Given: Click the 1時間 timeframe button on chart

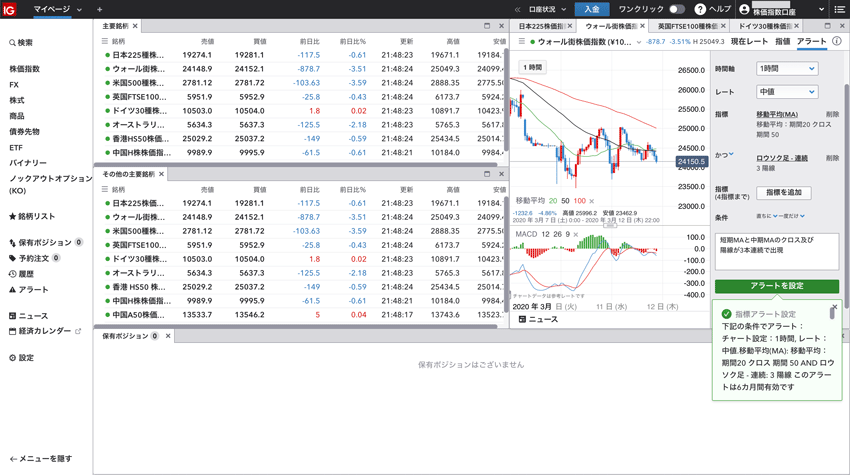Looking at the screenshot, I should (532, 67).
